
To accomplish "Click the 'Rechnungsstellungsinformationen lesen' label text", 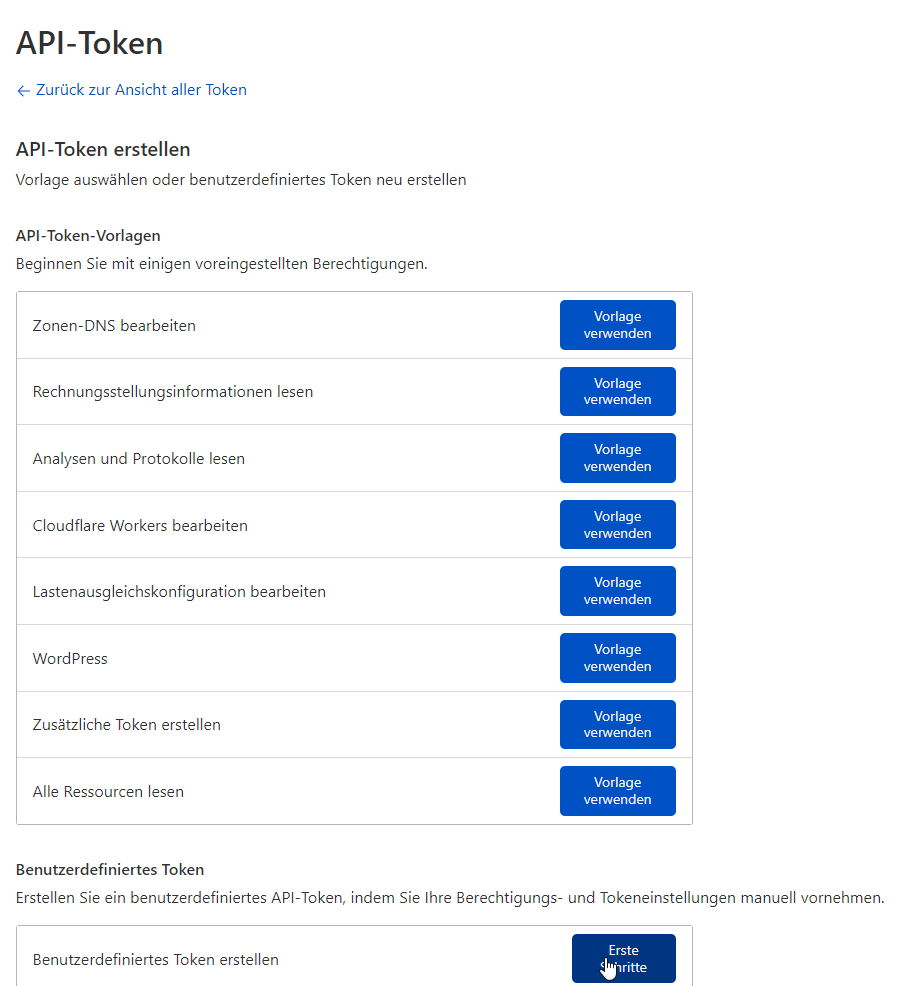I will pyautogui.click(x=173, y=392).
